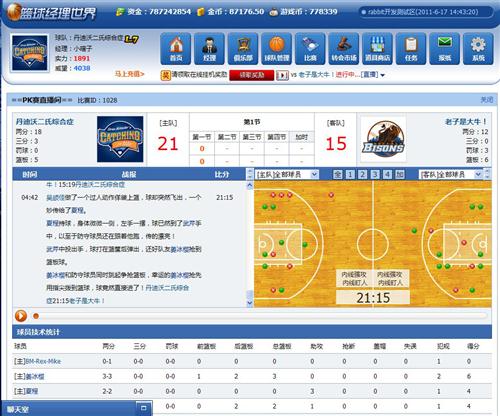The image size is (500, 416).
Task: Open the 经理 manager icon
Action: pyautogui.click(x=209, y=49)
